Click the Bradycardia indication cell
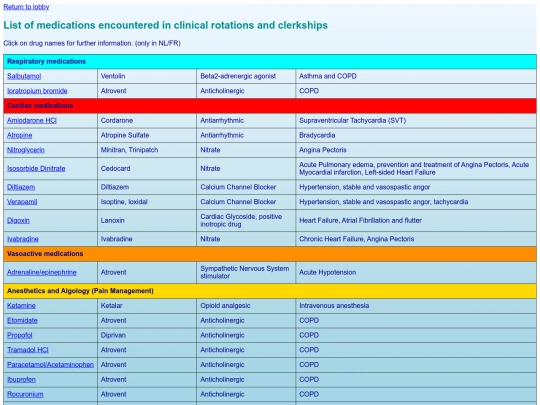 [x=416, y=135]
